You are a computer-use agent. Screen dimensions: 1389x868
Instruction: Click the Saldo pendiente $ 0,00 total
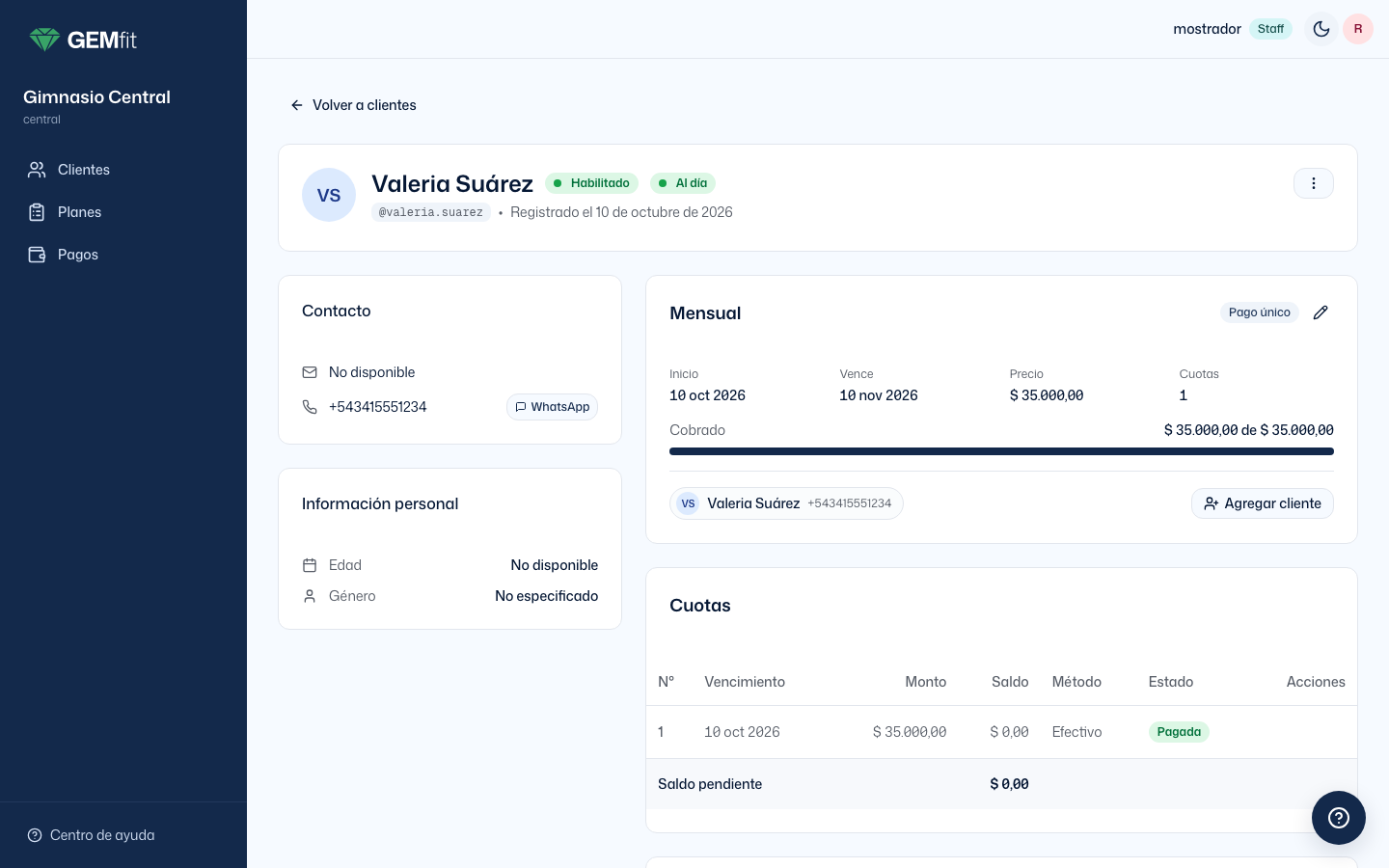click(x=1009, y=784)
